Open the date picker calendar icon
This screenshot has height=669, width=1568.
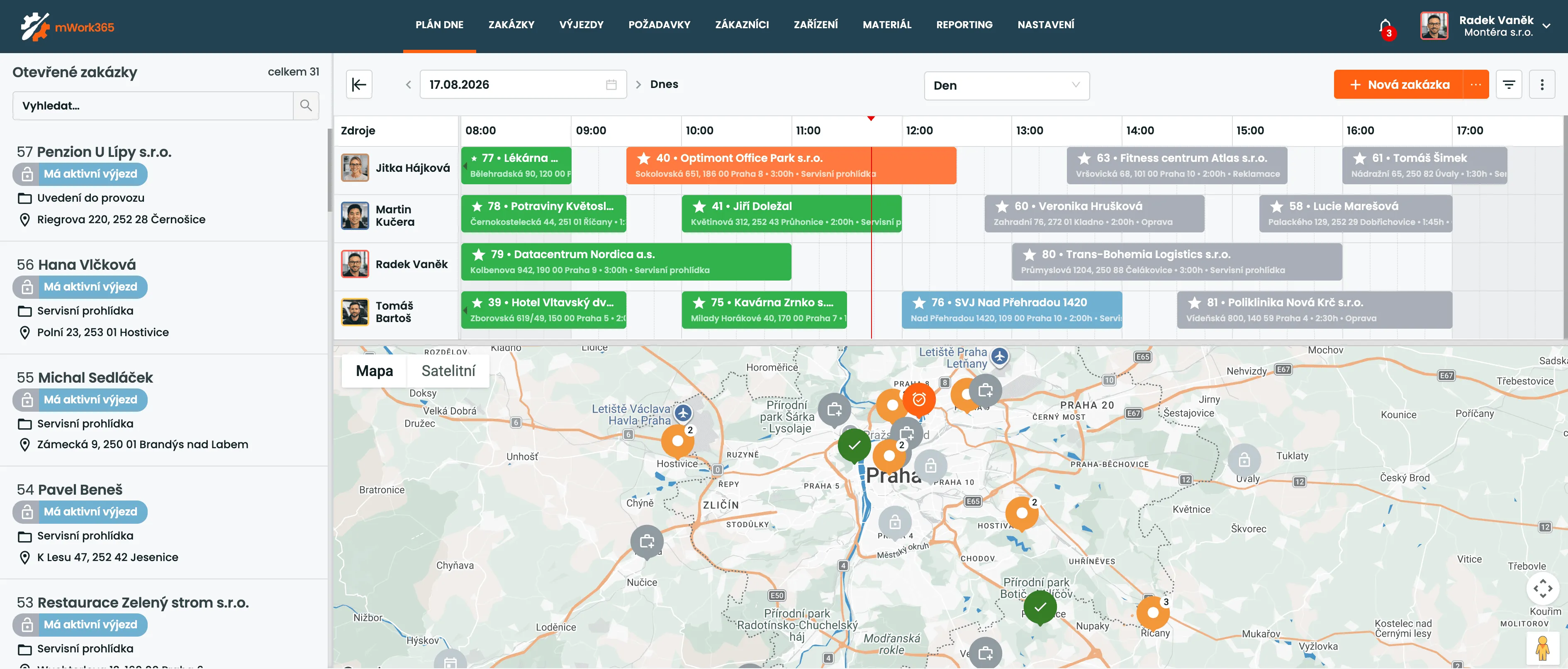pyautogui.click(x=611, y=85)
